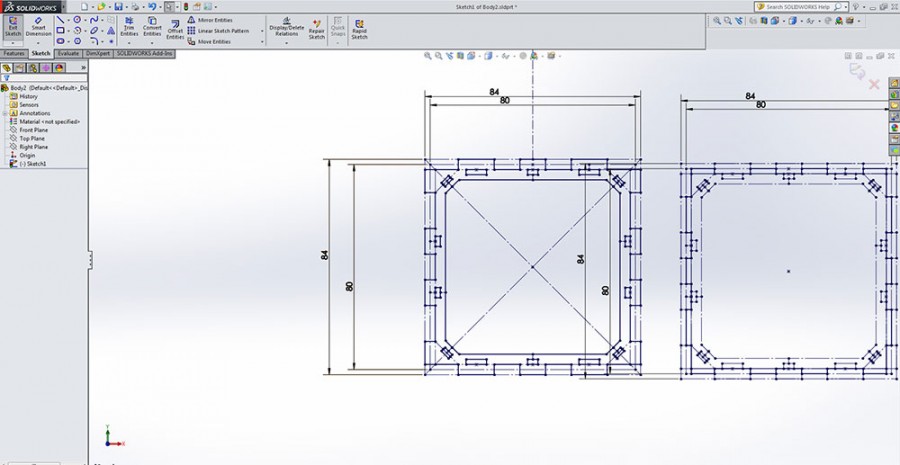Screen dimensions: 900x465
Task: Click the Exit Sketch button
Action: click(x=13, y=27)
